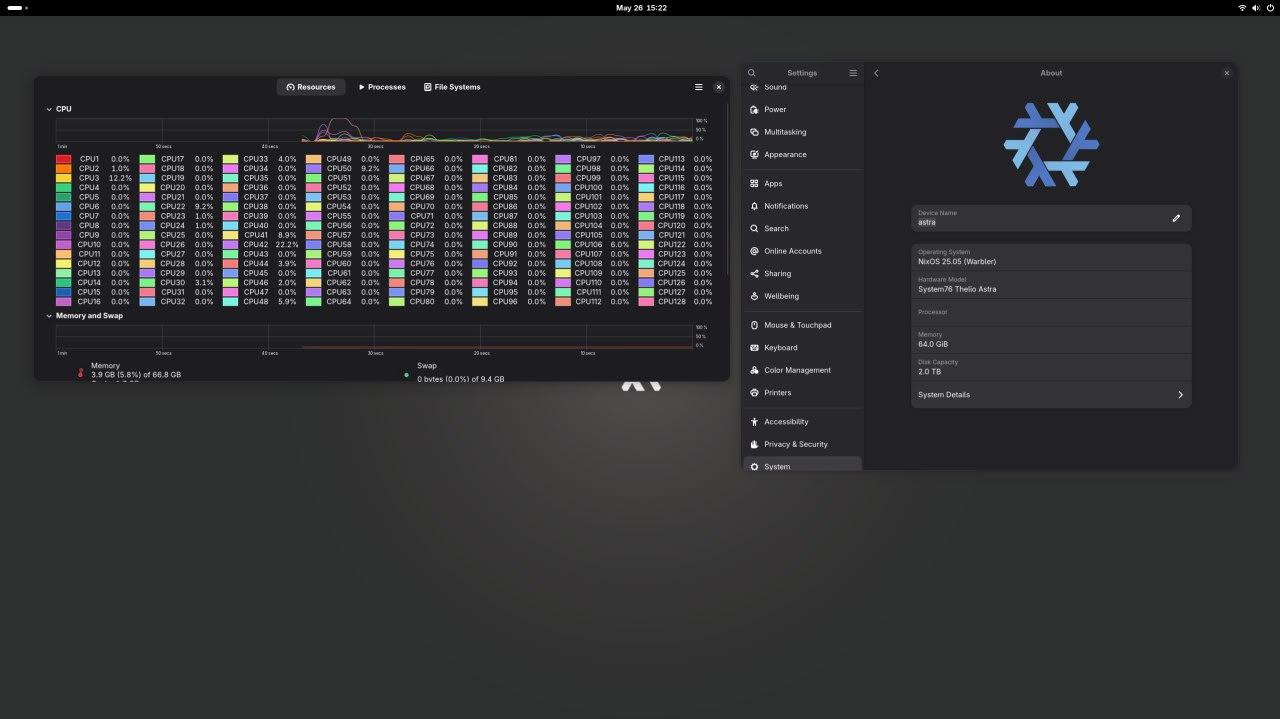Click the CPU usage history graph
The image size is (1280, 719).
click(375, 130)
